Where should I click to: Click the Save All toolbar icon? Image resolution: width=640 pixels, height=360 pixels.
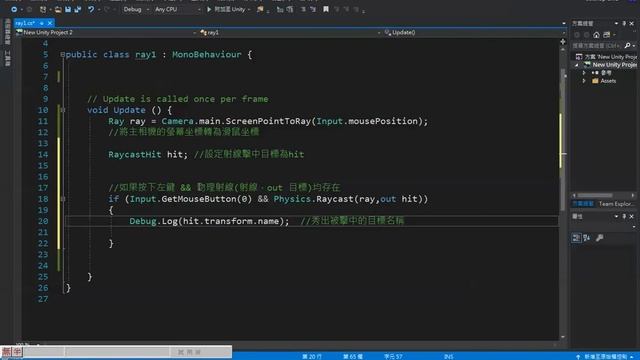78,9
